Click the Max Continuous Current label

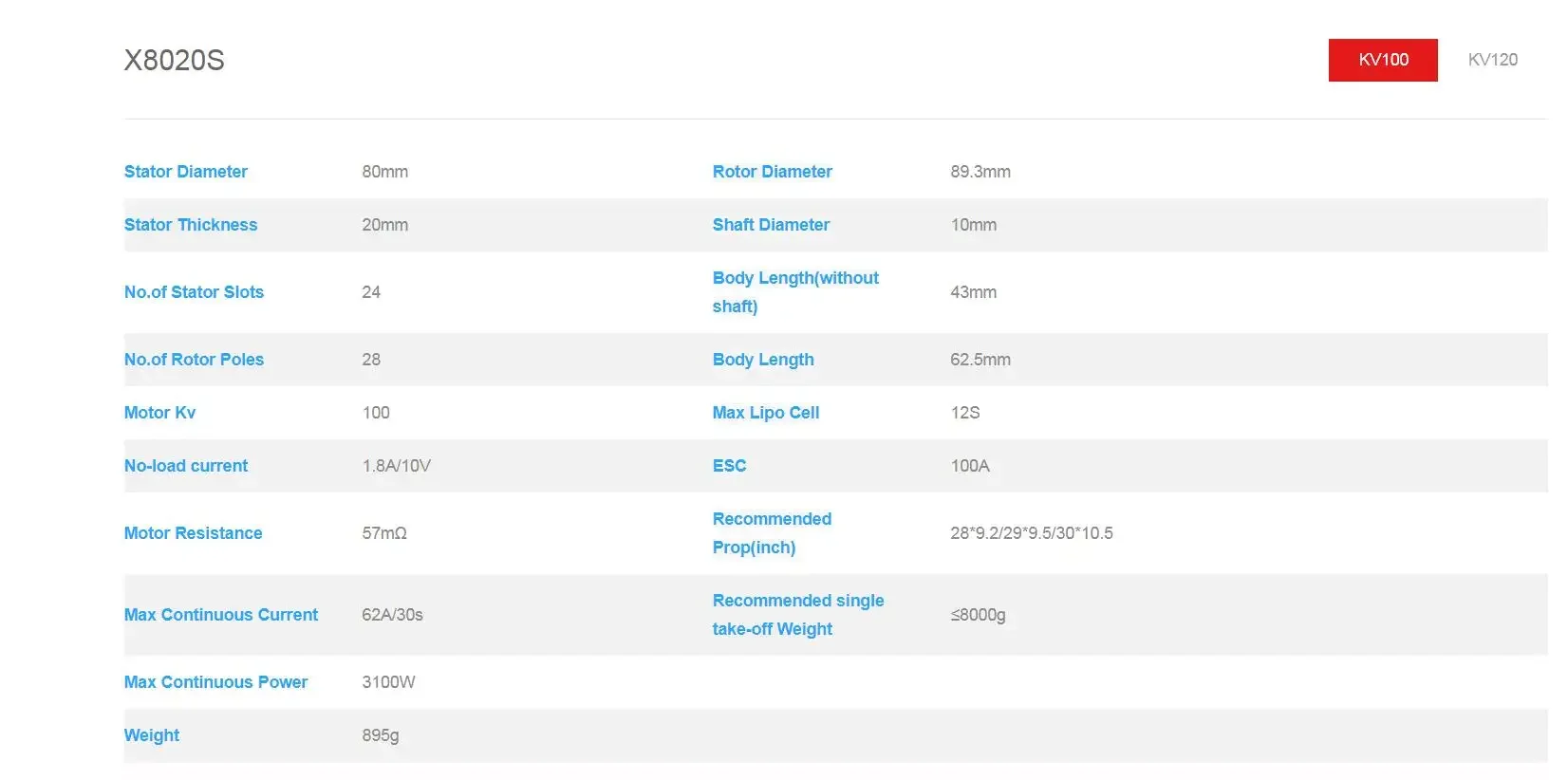click(x=221, y=615)
